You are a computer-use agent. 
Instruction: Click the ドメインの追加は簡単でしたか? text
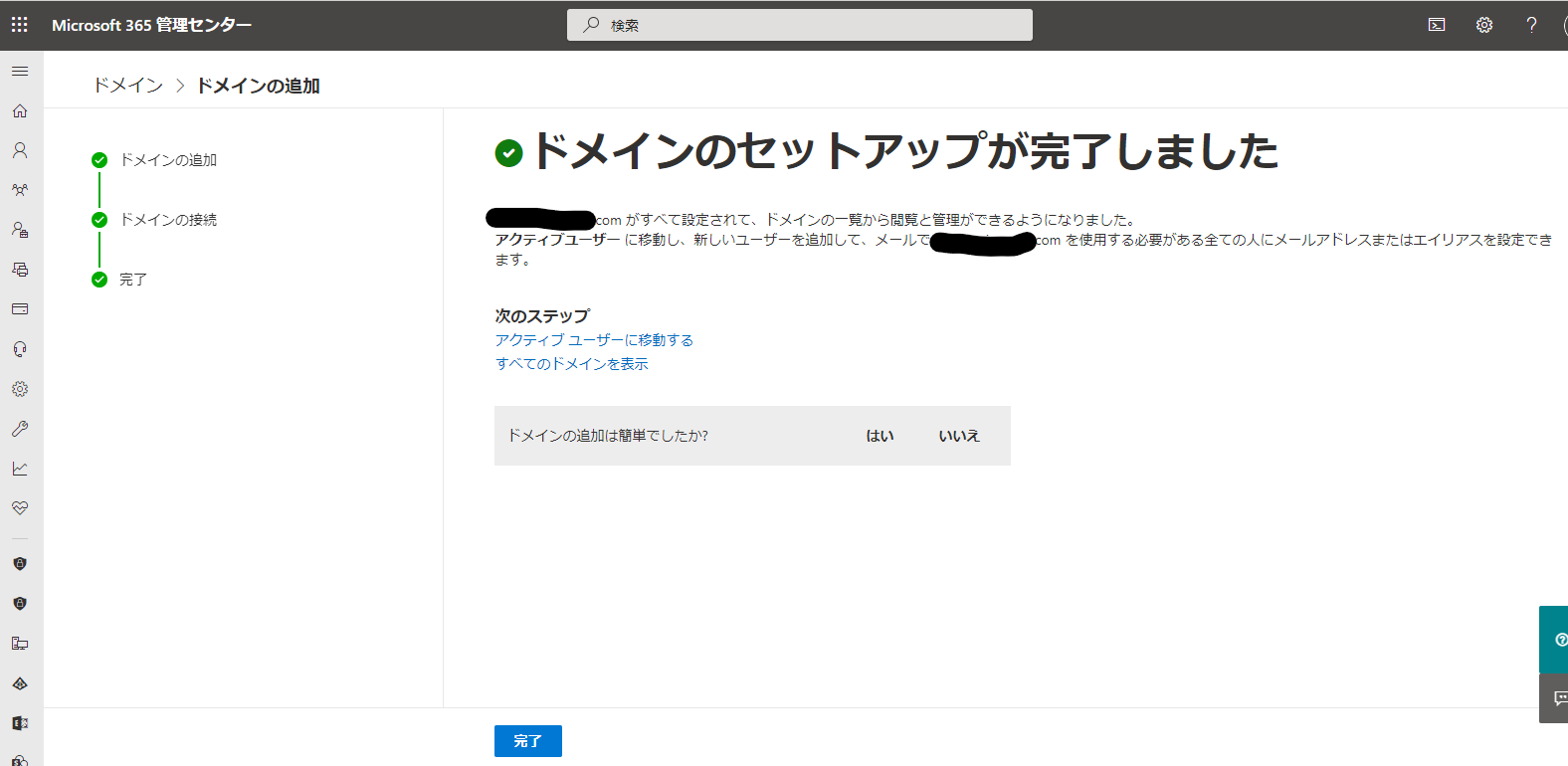coord(608,436)
